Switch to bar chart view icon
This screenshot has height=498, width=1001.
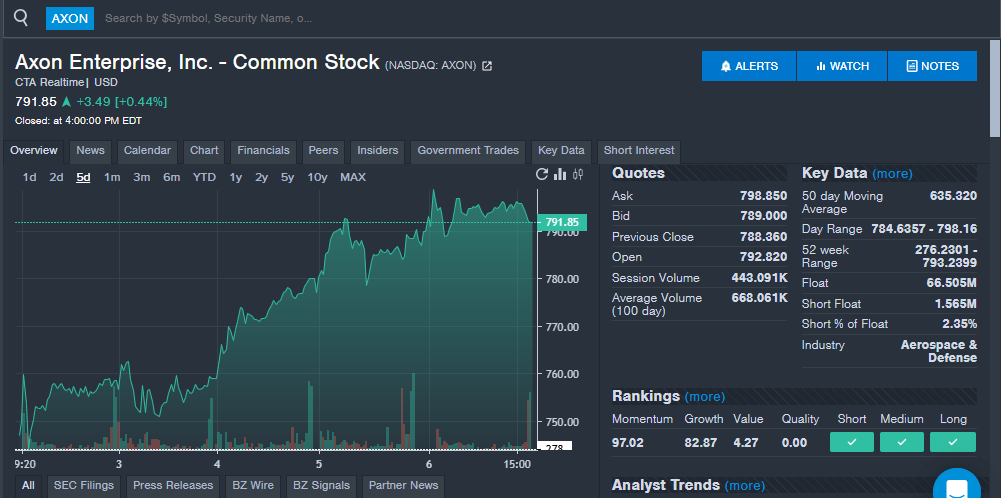click(x=560, y=174)
